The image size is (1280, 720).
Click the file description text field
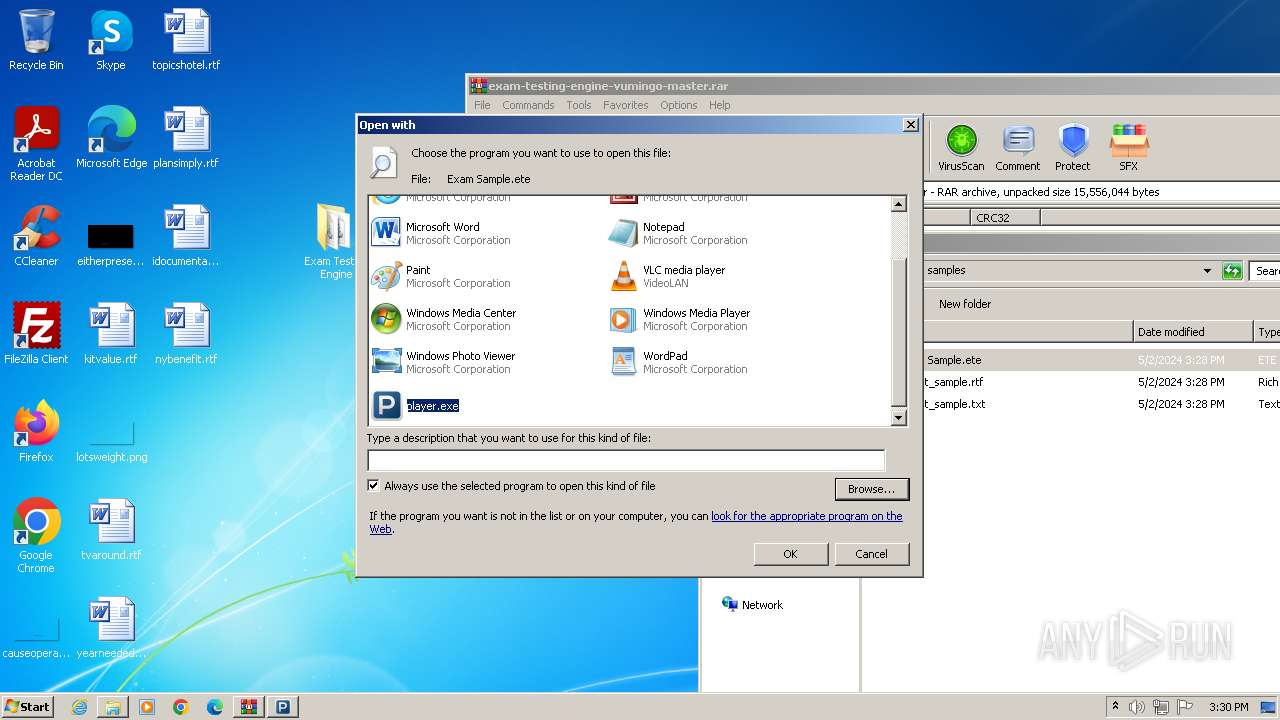click(x=626, y=461)
